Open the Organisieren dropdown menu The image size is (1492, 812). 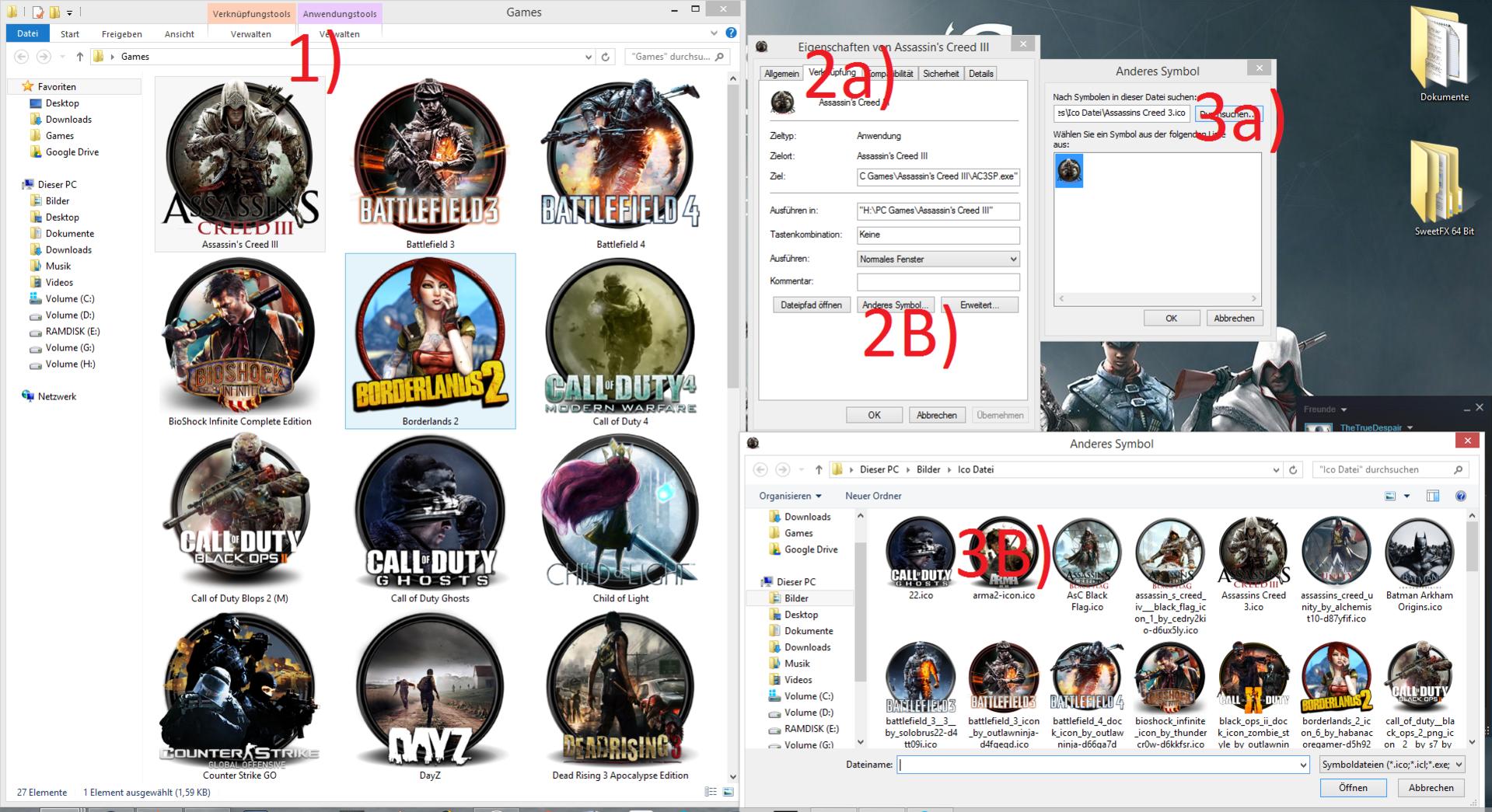[790, 496]
